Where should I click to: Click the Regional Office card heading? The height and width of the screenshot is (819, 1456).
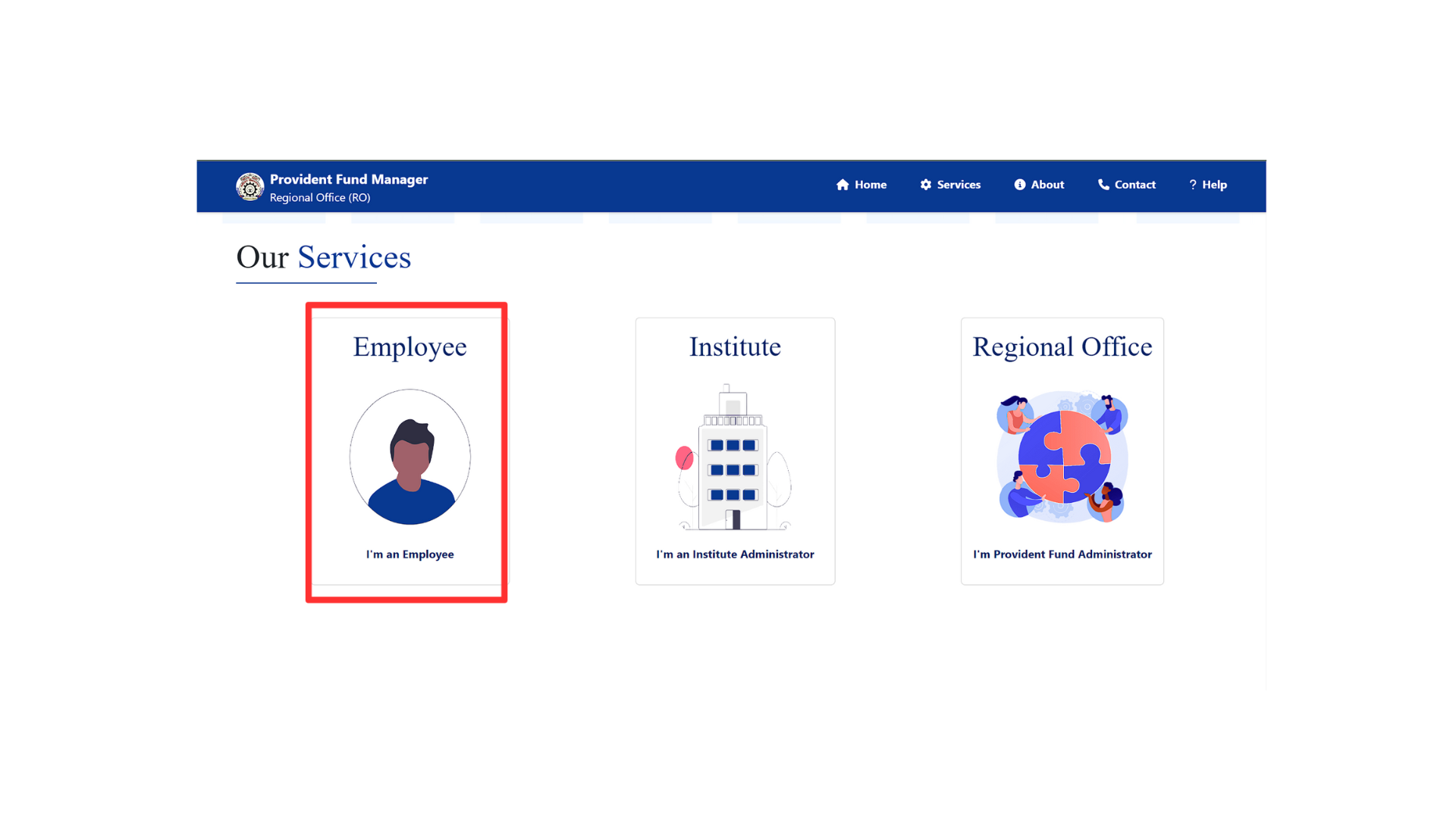1062,347
